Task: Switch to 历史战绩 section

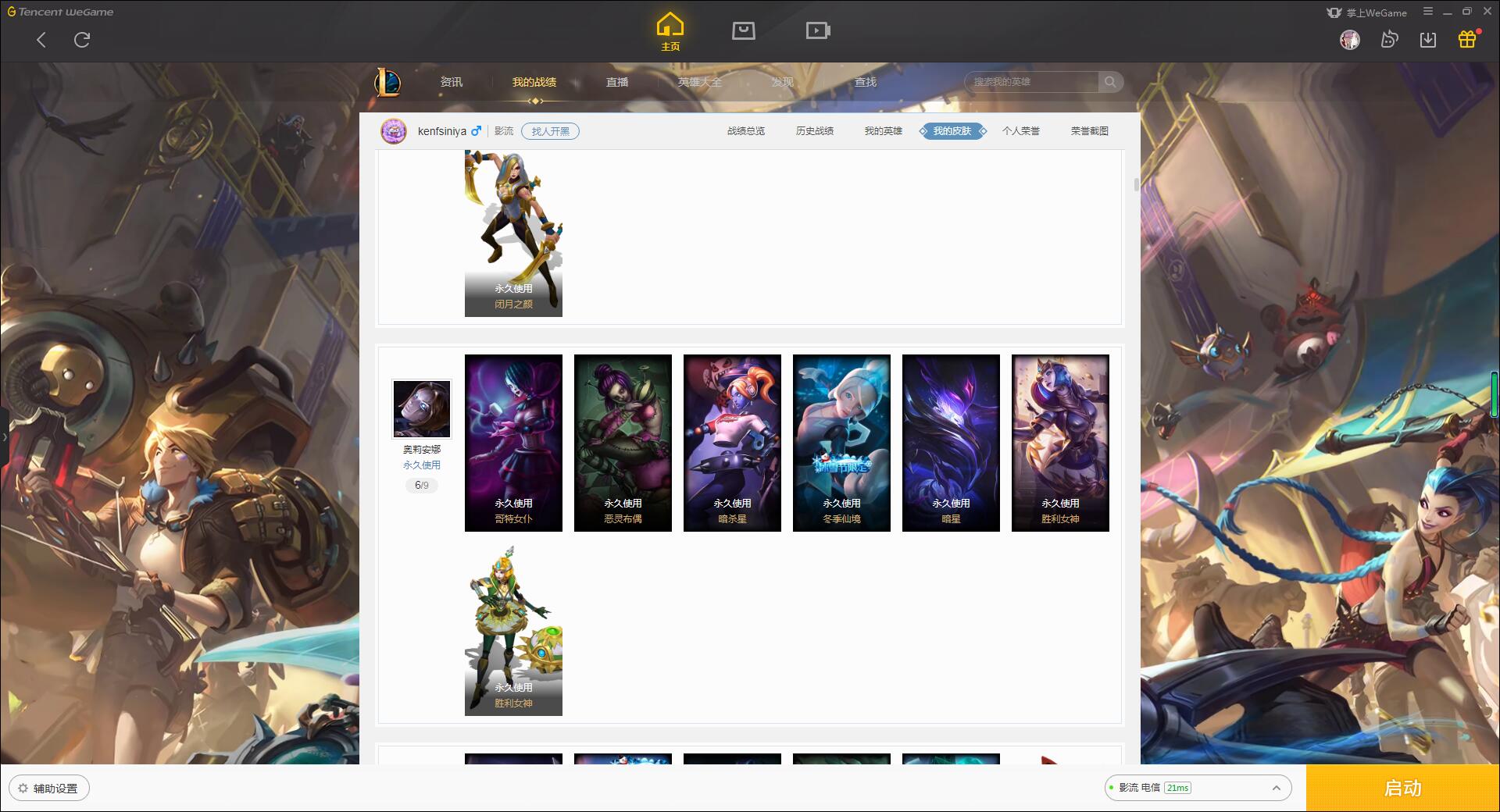Action: coord(815,131)
